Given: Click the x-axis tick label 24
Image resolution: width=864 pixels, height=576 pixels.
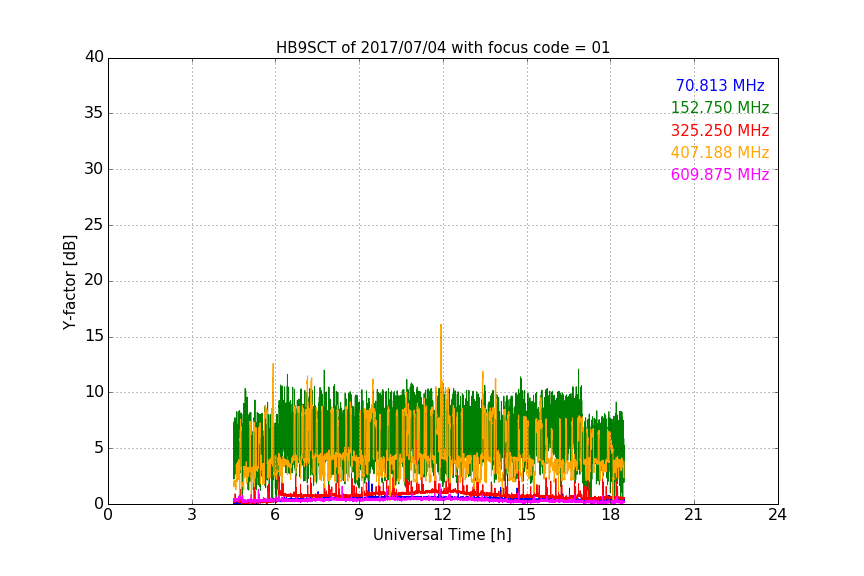Looking at the screenshot, I should click(777, 515).
